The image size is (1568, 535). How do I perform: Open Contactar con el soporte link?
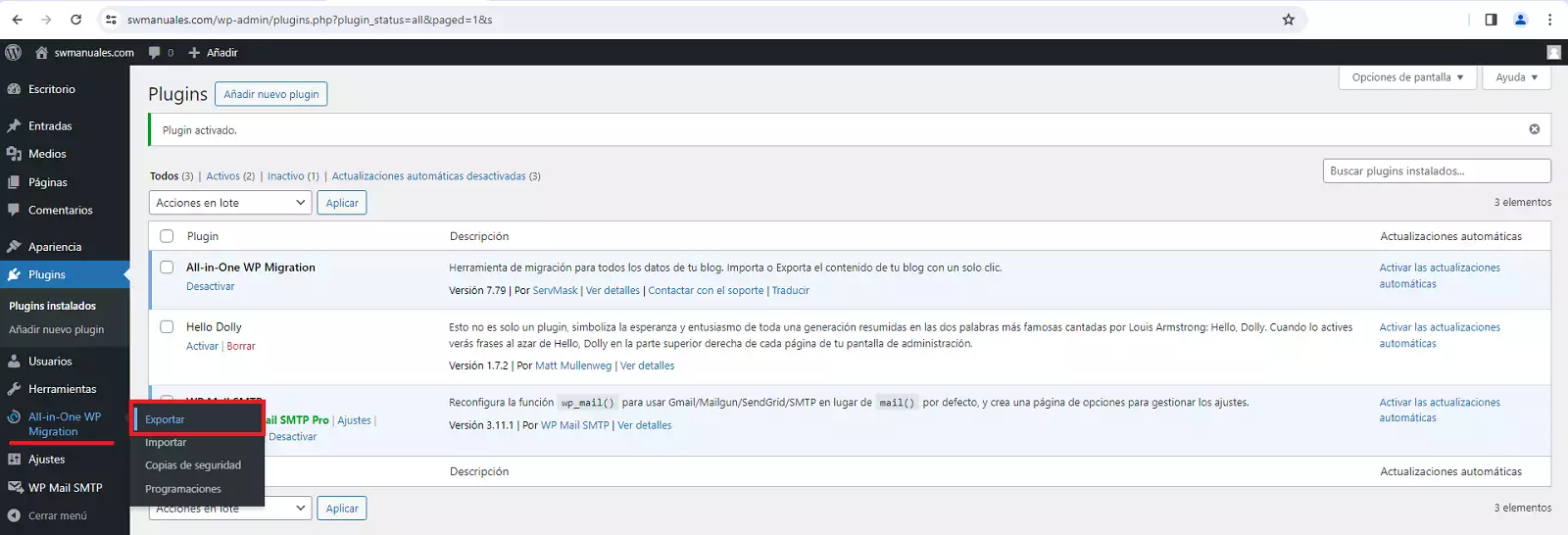point(706,291)
